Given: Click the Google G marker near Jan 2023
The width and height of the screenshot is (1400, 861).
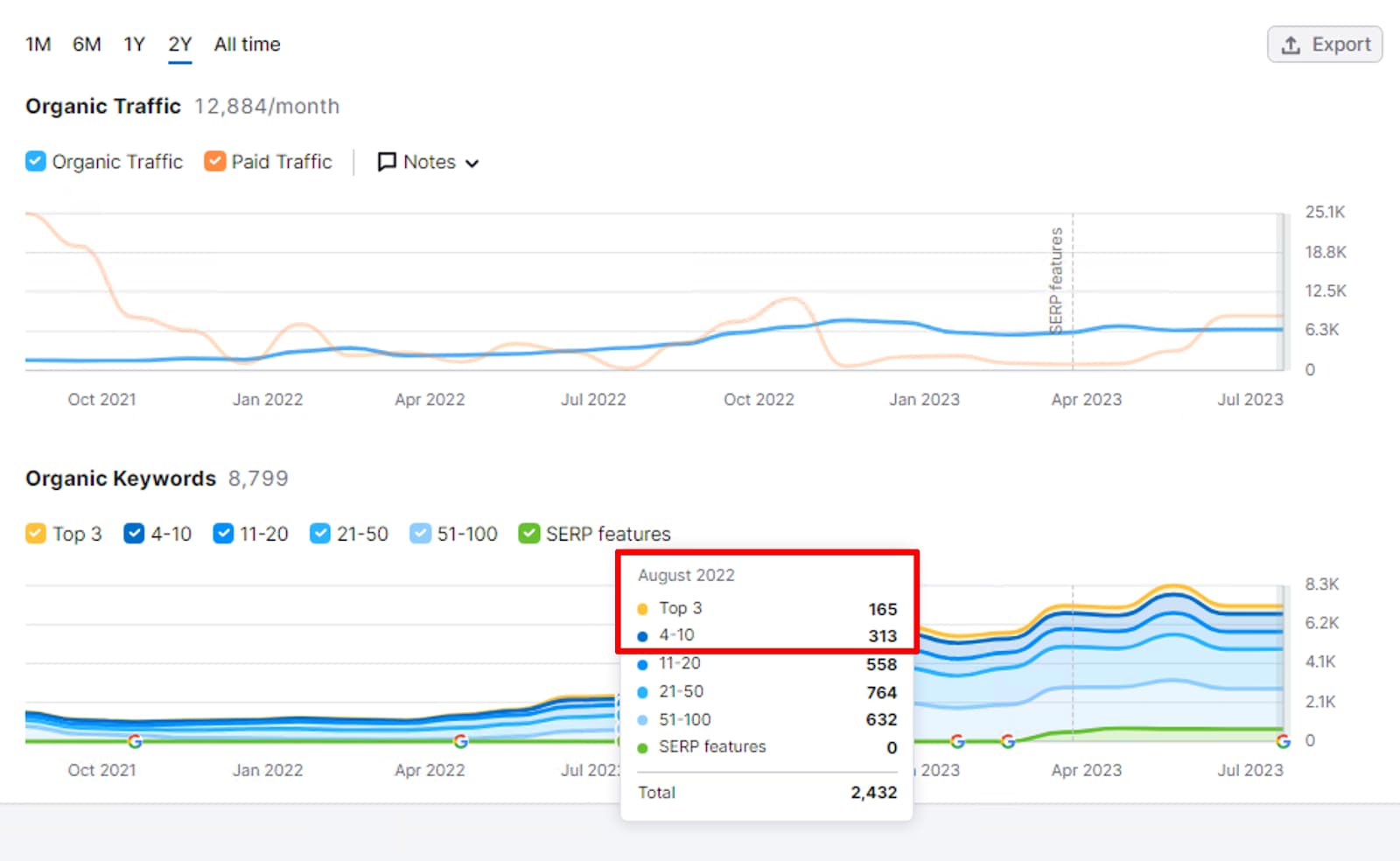Looking at the screenshot, I should (956, 741).
